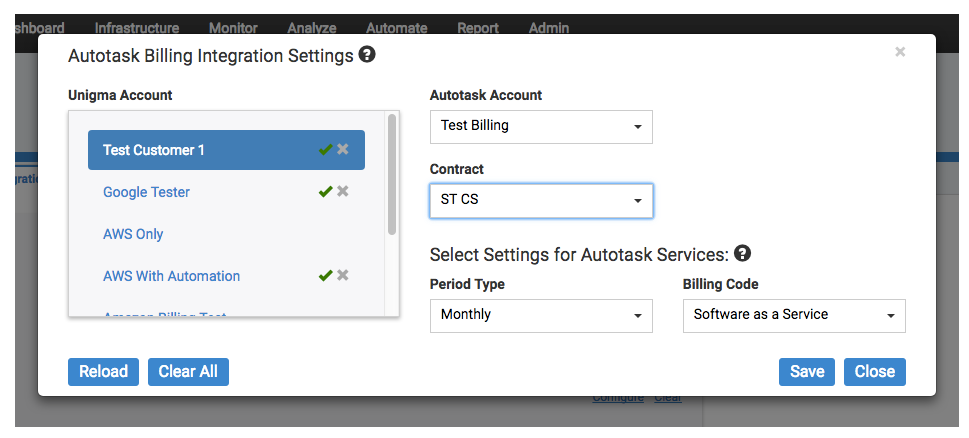
Task: Click green checkmark on AWS With Automation
Action: pos(326,276)
